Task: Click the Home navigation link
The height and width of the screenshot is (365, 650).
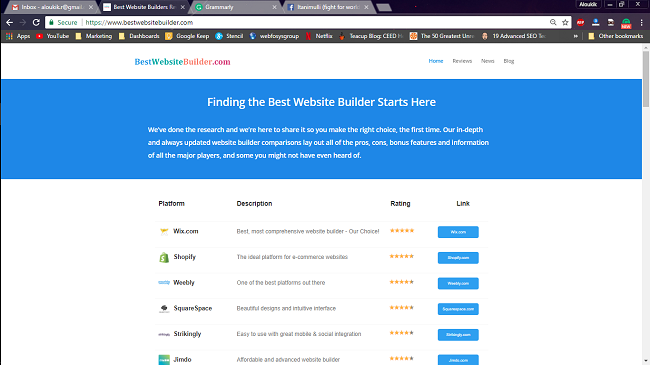Action: [x=436, y=61]
